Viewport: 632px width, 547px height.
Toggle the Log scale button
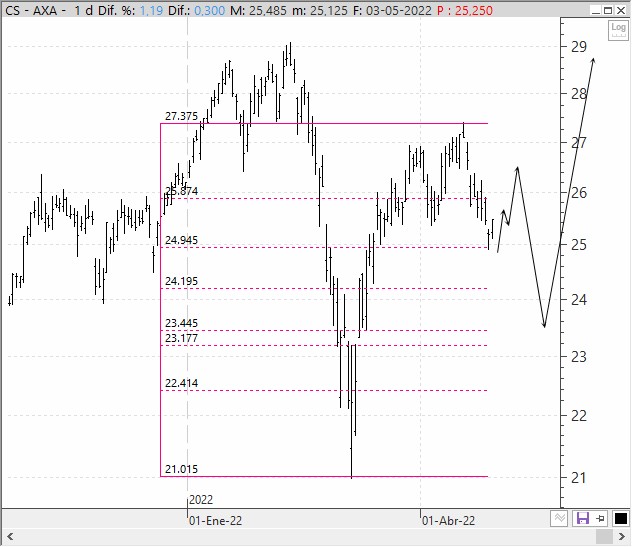(618, 31)
